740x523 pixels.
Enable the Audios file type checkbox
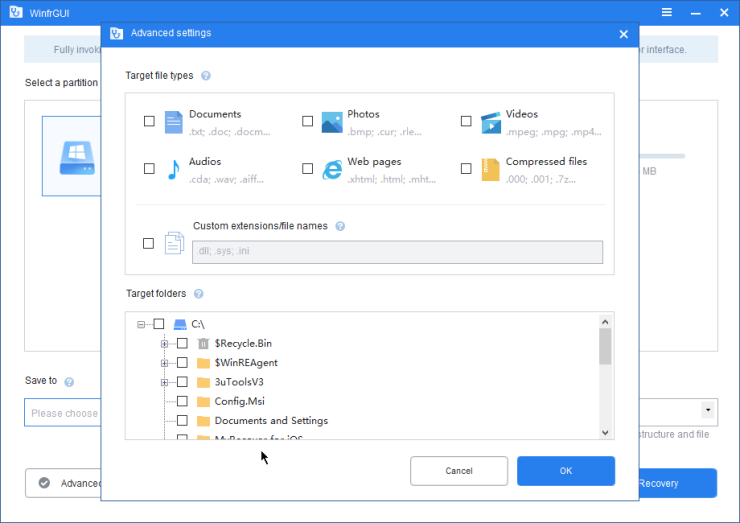pos(149,169)
